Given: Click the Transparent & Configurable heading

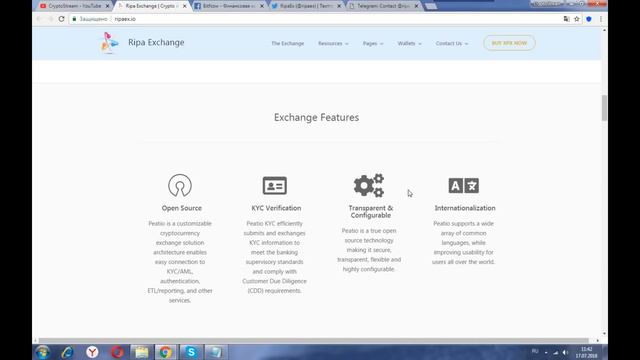Looking at the screenshot, I should 371,211.
